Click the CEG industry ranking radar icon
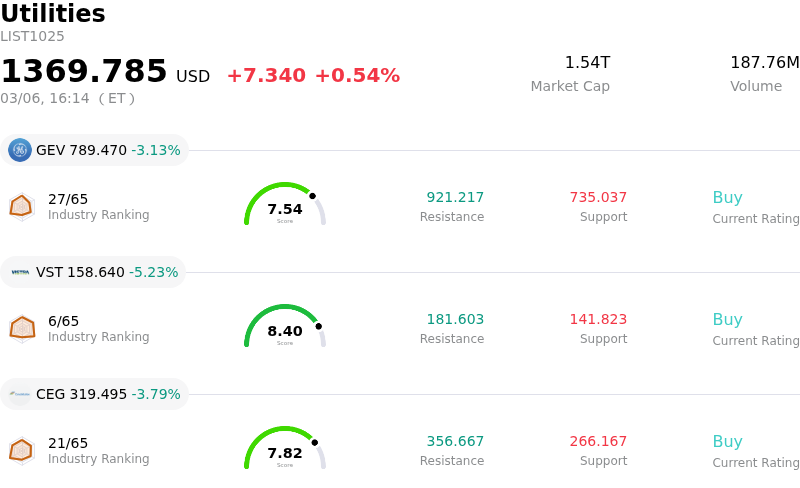The width and height of the screenshot is (800, 488). tap(21, 450)
